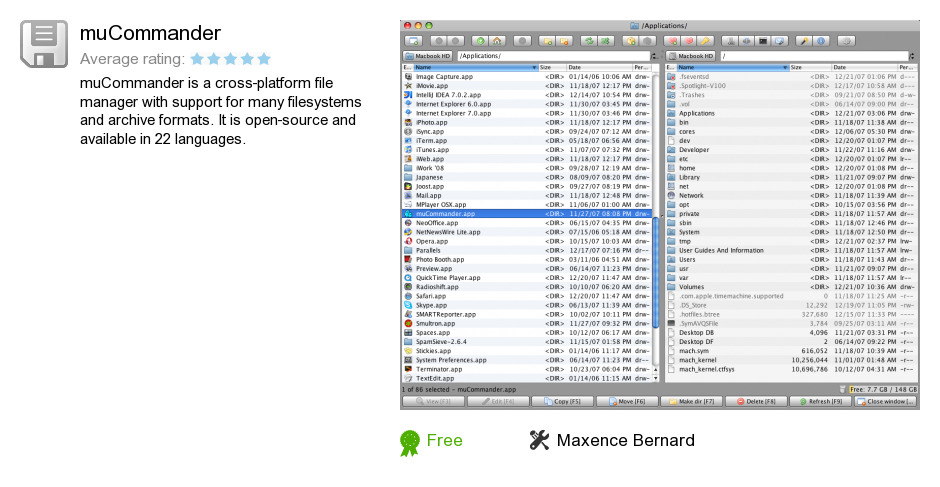Click the dark key icon before Properties
Viewport: 940px width, 487px height.
tap(804, 41)
